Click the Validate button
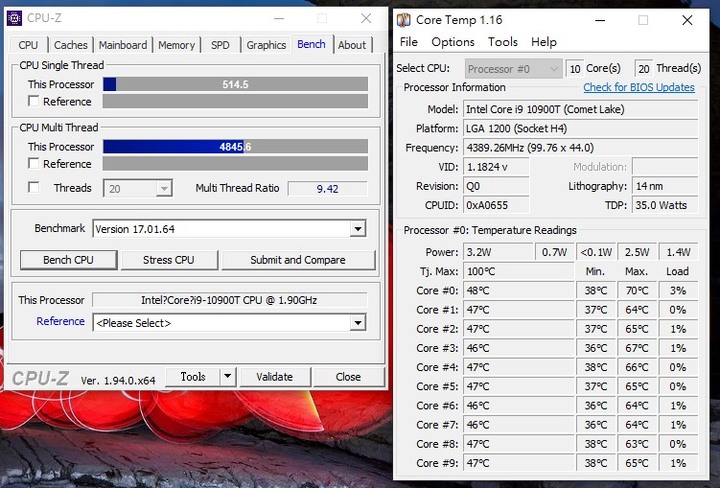Screen dimensions: 720x488 [x=274, y=376]
